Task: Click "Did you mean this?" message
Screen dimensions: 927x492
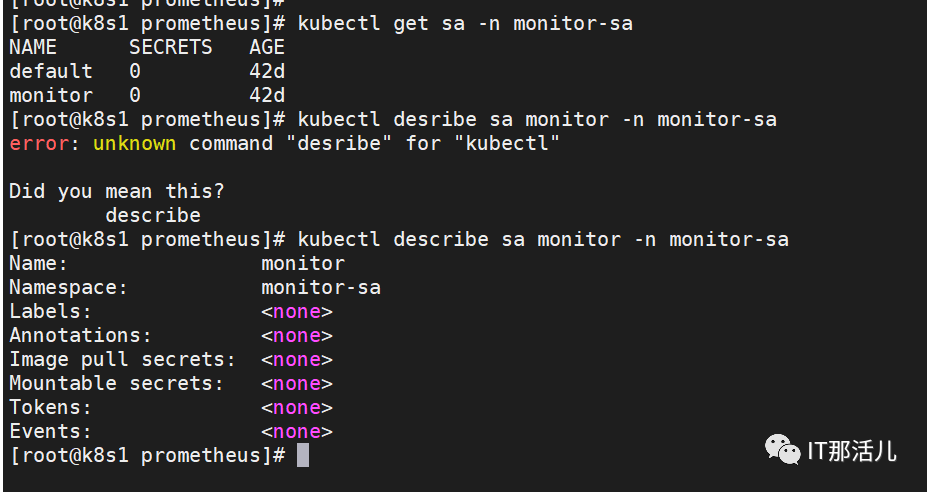Action: (117, 192)
